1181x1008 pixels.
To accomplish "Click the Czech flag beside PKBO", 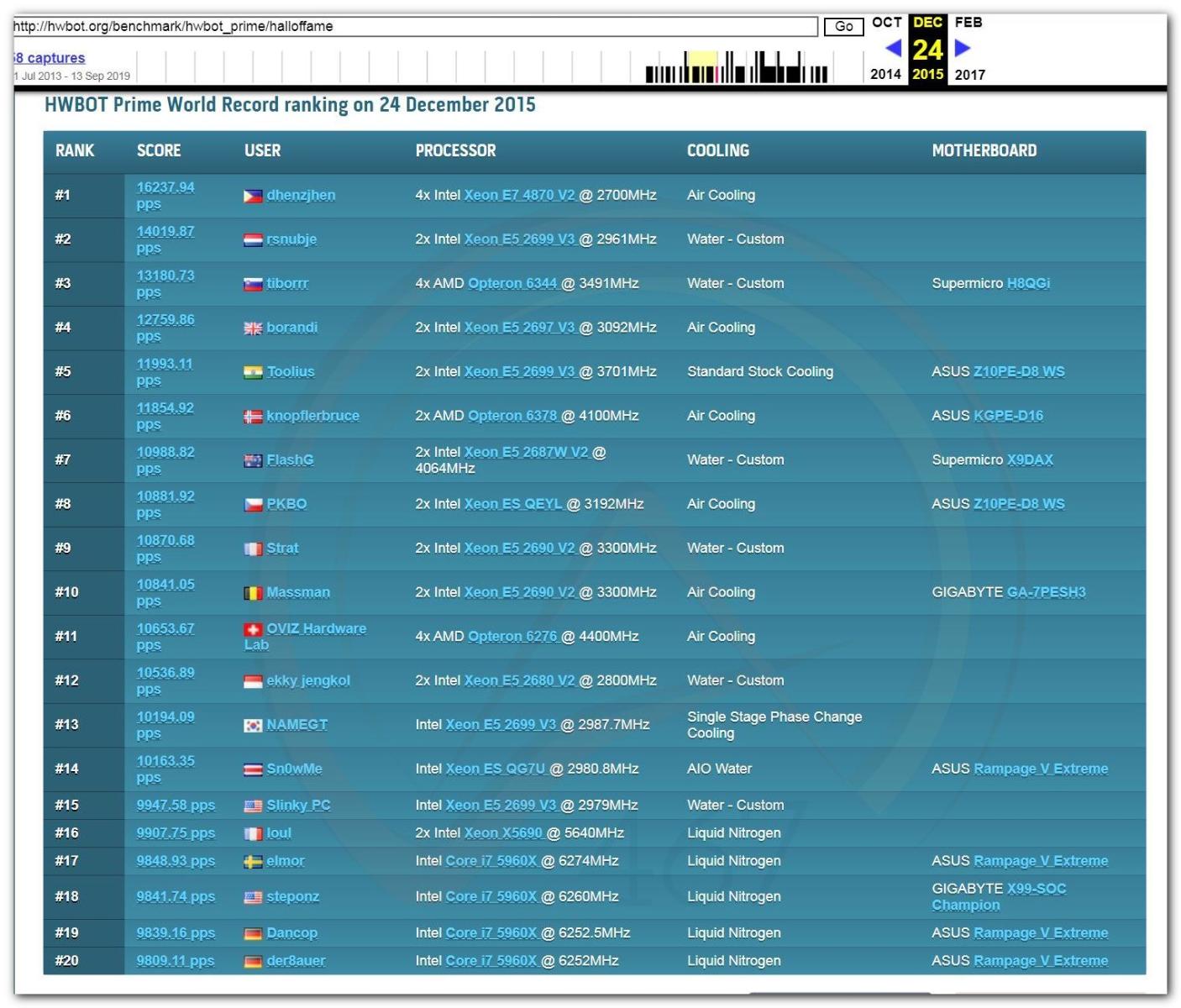I will coord(253,505).
